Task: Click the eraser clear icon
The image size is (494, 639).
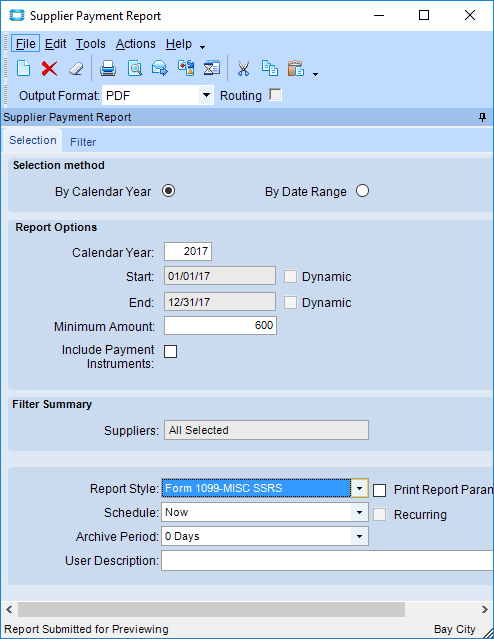Action: [x=76, y=68]
